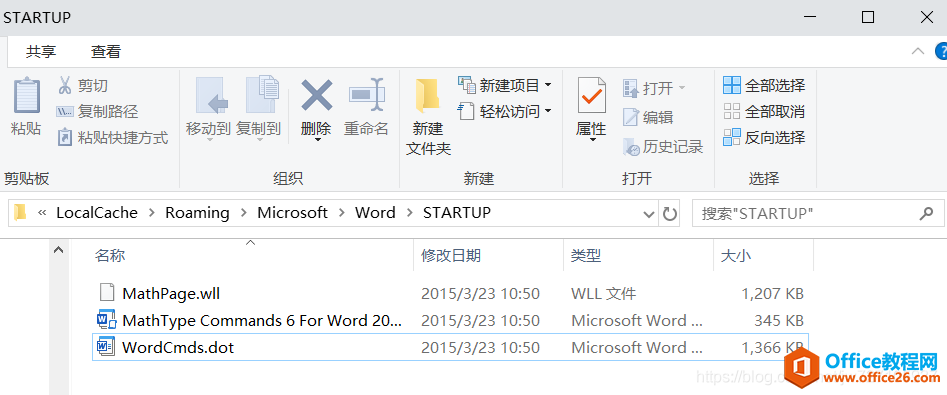
Task: Click the Edit (编辑) command
Action: pos(648,117)
